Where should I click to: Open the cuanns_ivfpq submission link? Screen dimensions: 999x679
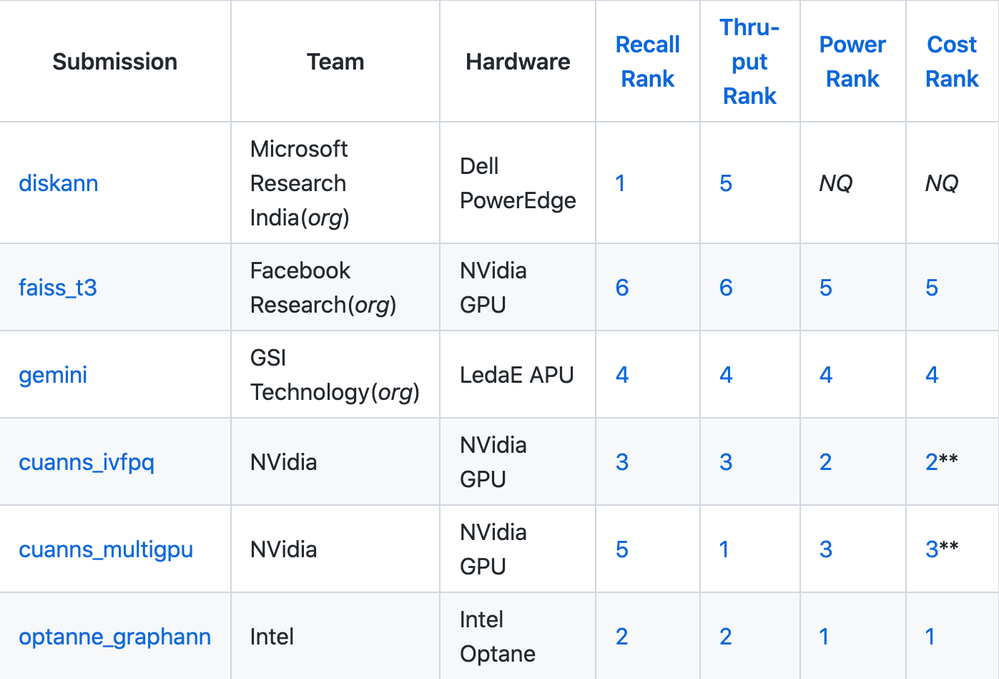pos(86,462)
